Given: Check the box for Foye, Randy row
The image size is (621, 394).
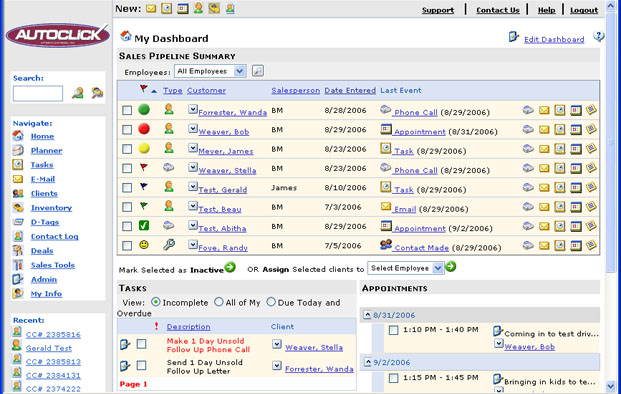Looking at the screenshot, I should (127, 246).
